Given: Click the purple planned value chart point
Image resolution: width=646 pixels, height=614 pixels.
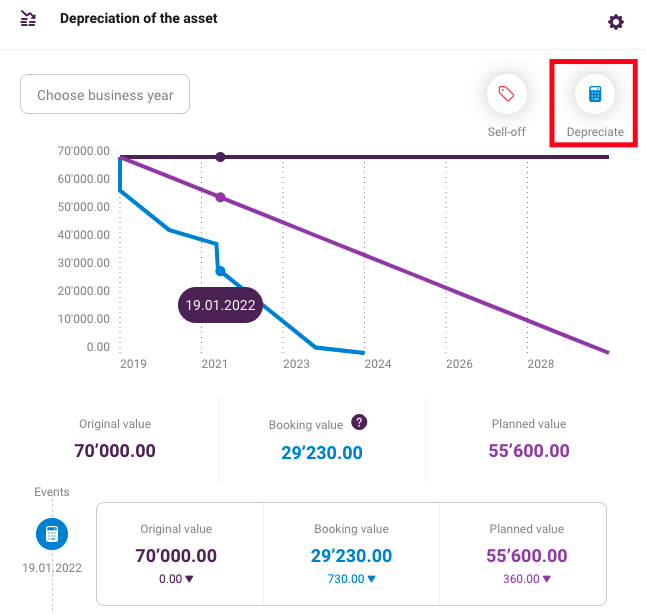Looking at the screenshot, I should tap(220, 197).
